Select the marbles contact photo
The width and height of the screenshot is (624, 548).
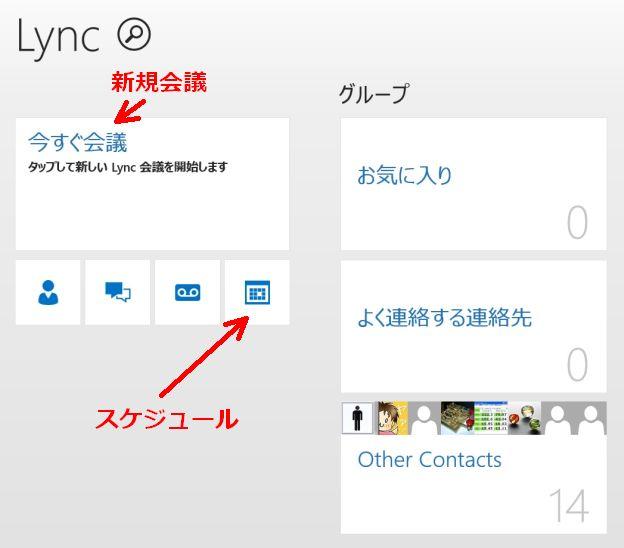point(525,418)
